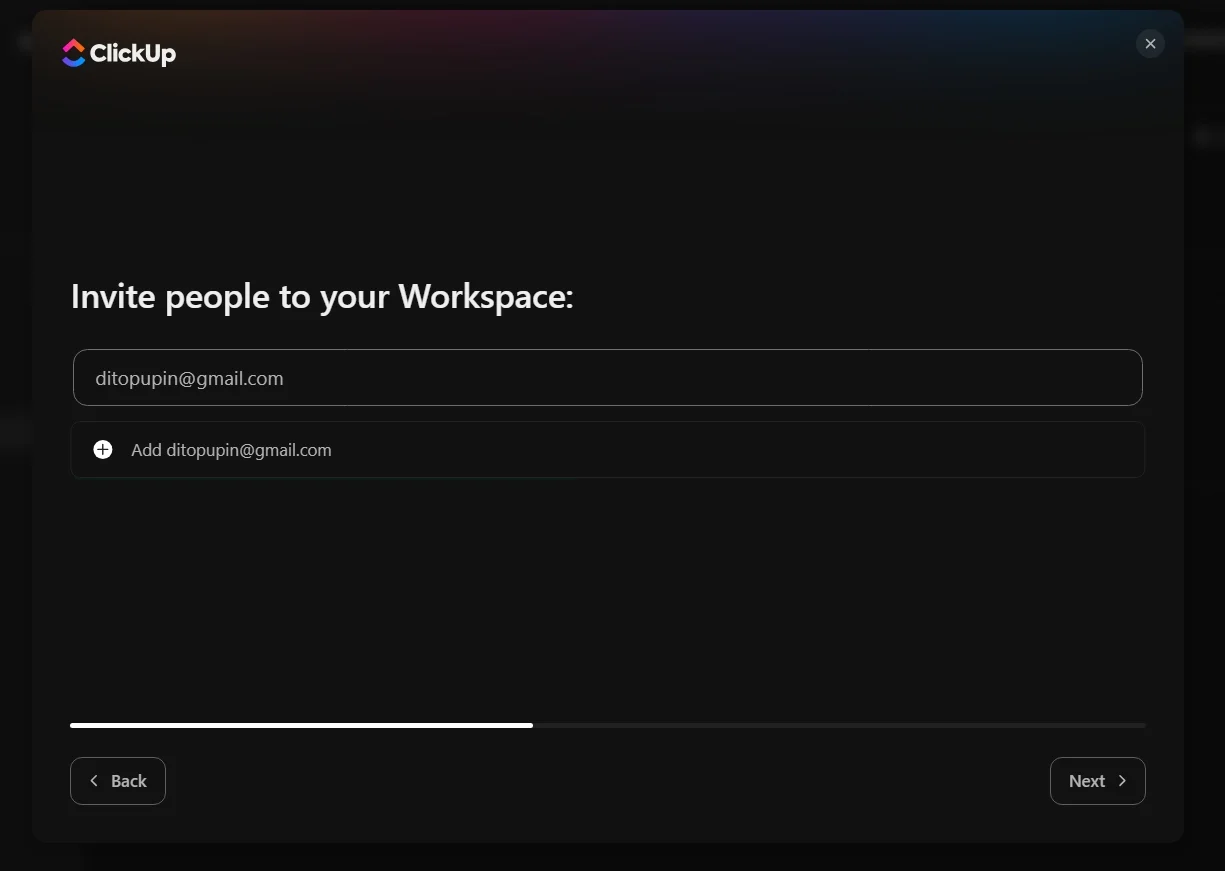Click the Invite people to your Workspace heading

tap(322, 297)
